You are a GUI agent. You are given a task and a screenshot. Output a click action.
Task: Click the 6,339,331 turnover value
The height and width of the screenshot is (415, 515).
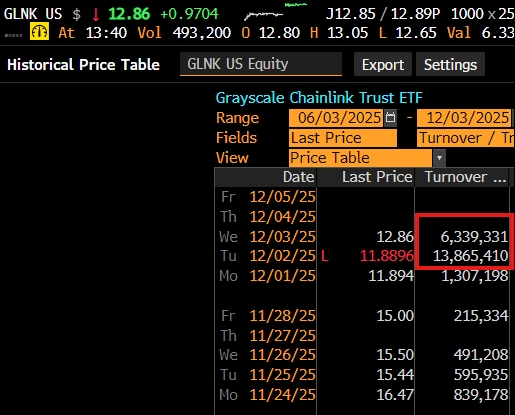(474, 237)
